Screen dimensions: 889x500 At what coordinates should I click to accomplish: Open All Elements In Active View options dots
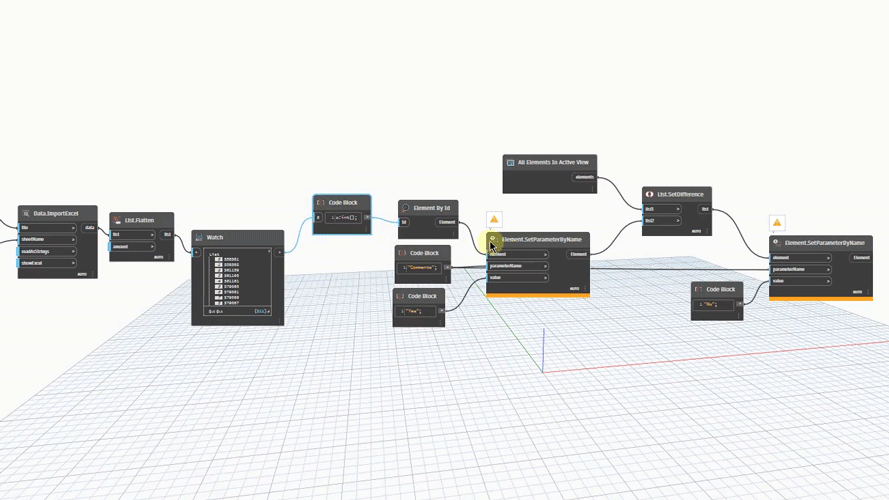tap(592, 189)
